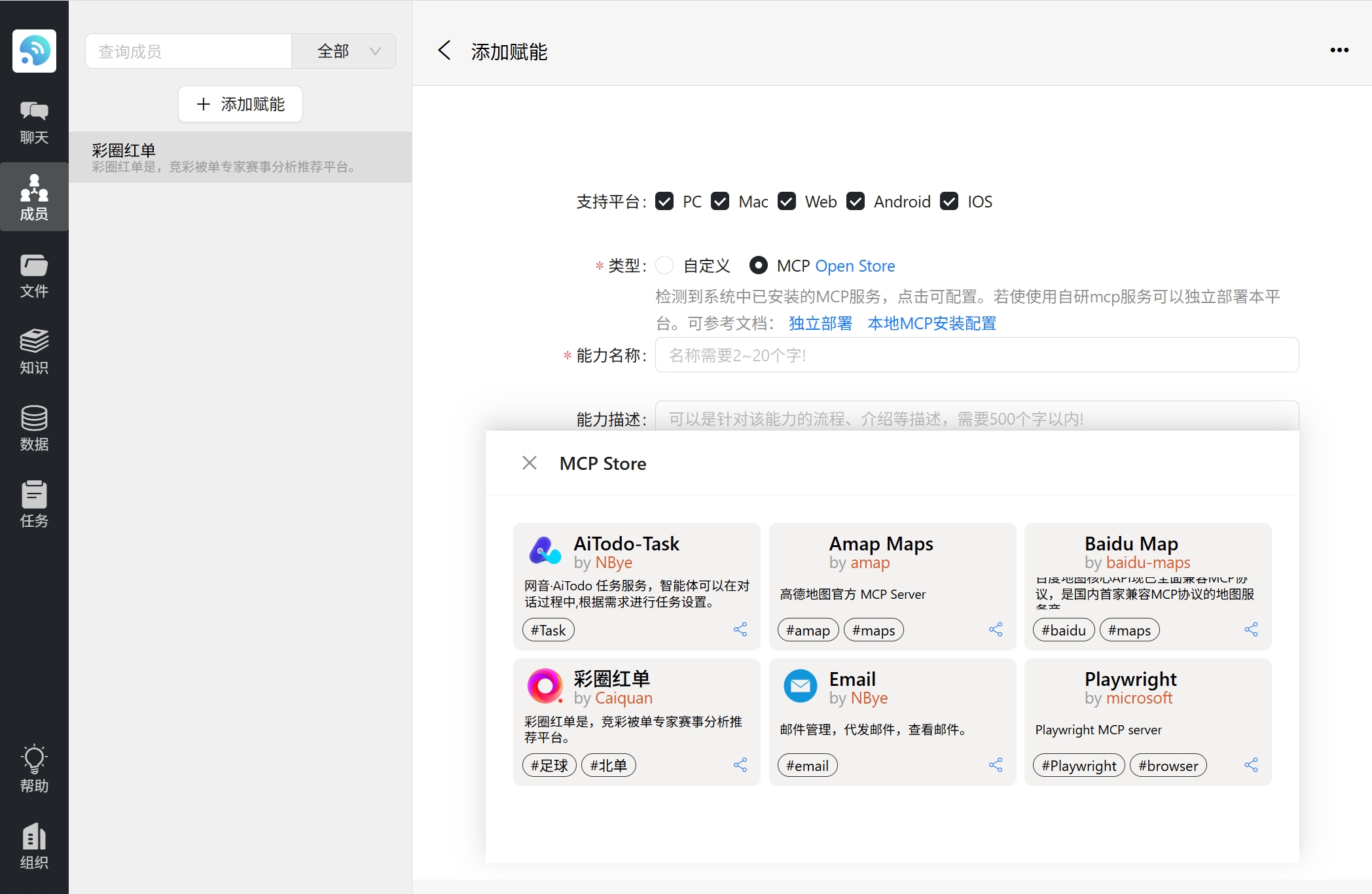
Task: Share the AiTodo-Task card
Action: [740, 630]
